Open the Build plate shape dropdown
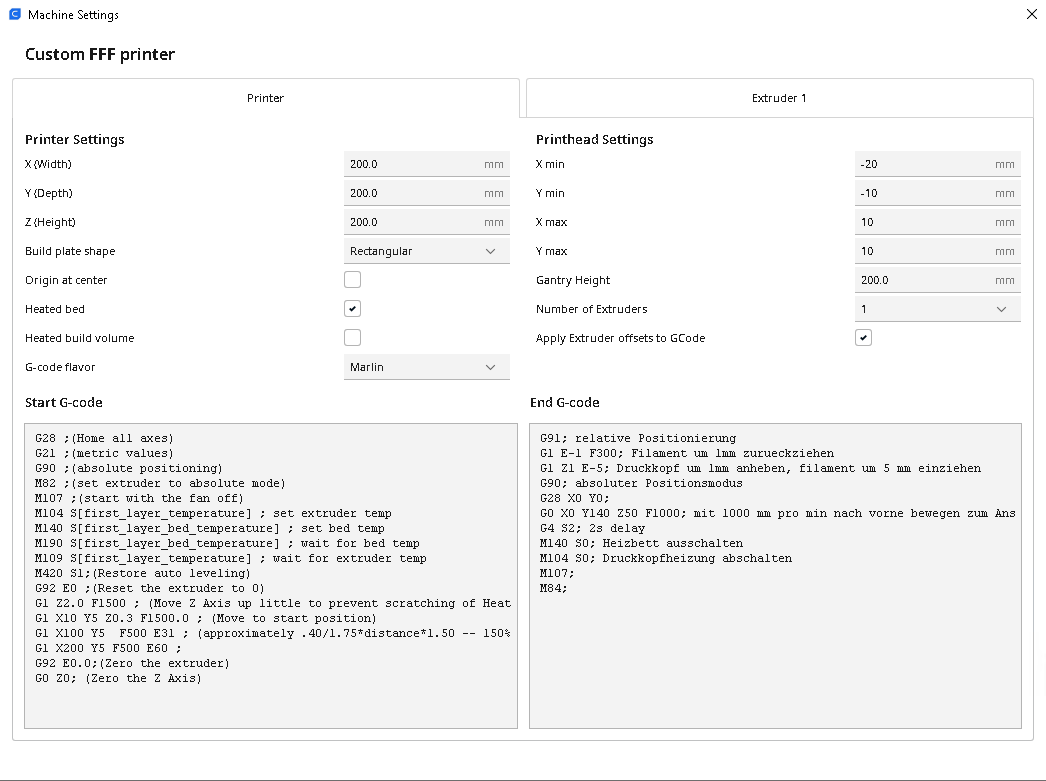Viewport: 1046px width, 781px height. click(x=426, y=251)
